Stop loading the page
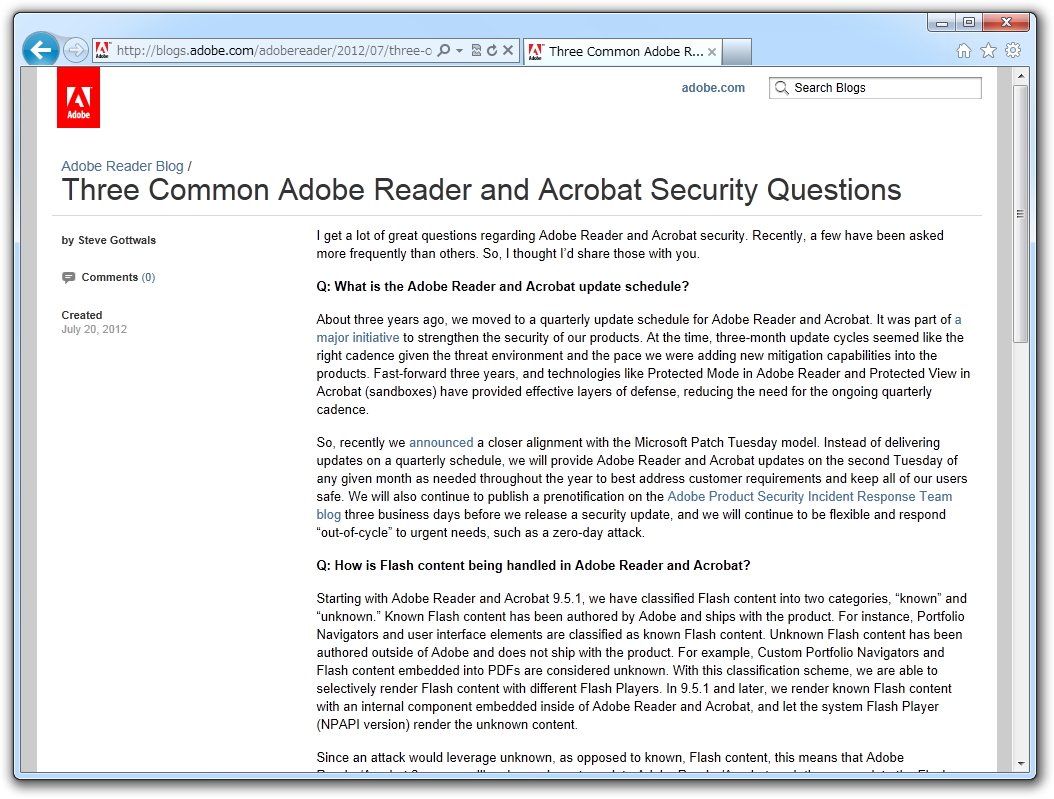Image resolution: width=1054 pixels, height=799 pixels. pyautogui.click(x=507, y=50)
